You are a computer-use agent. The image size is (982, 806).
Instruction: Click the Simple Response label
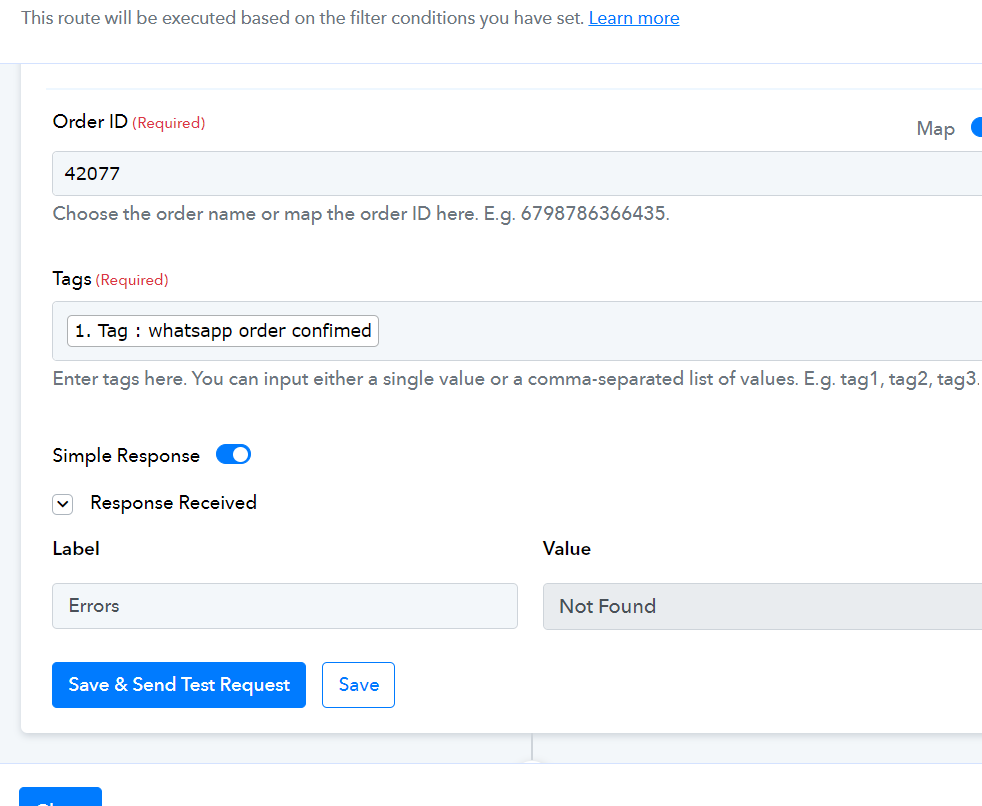tap(126, 455)
